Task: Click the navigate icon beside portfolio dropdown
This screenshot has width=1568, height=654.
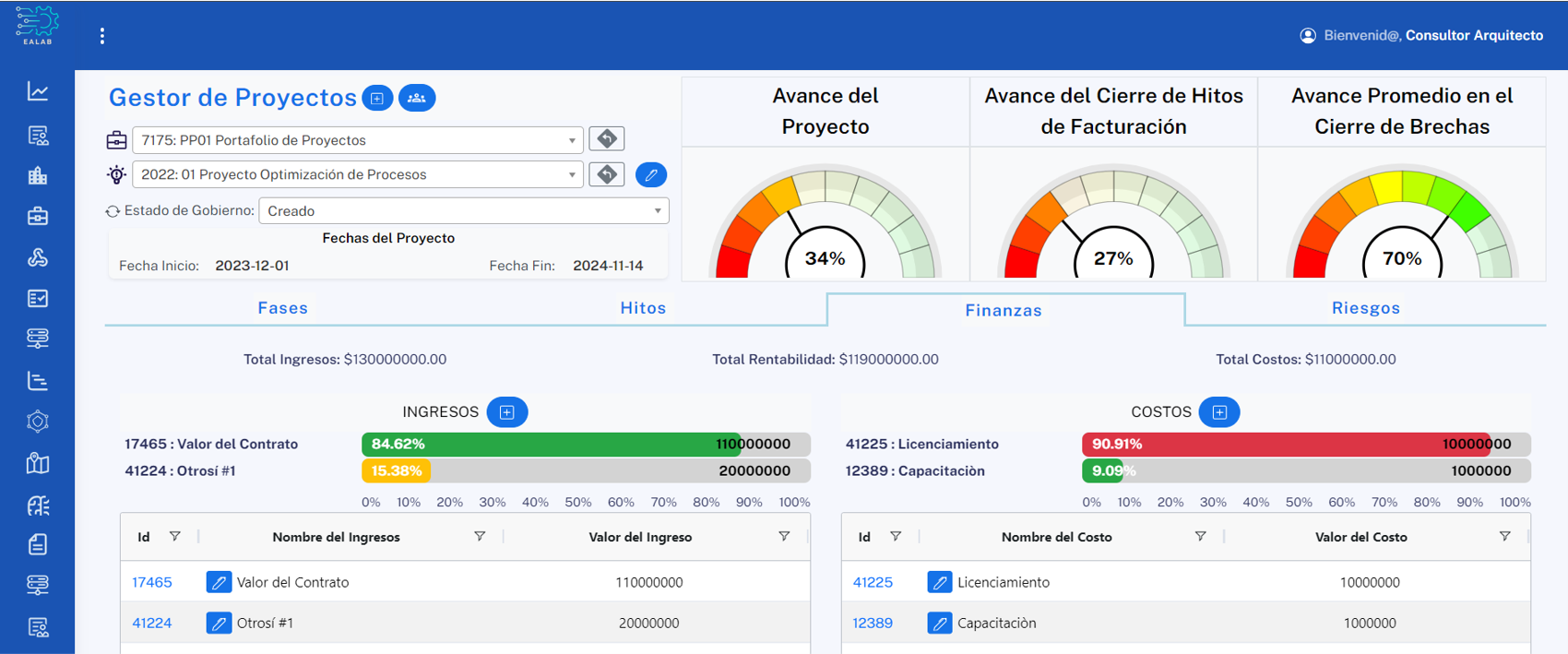Action: click(607, 139)
